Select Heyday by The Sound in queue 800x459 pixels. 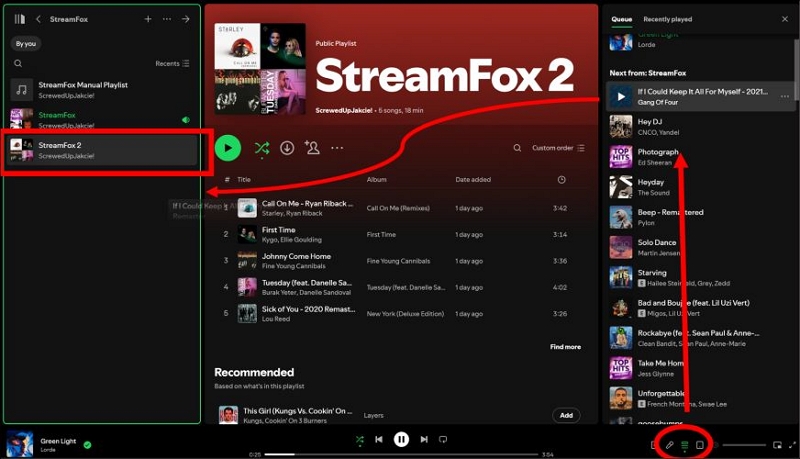click(700, 187)
